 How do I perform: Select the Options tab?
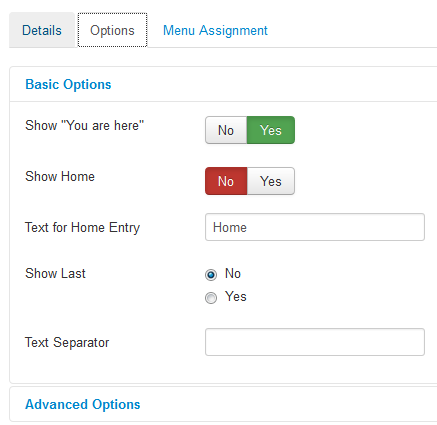(112, 30)
